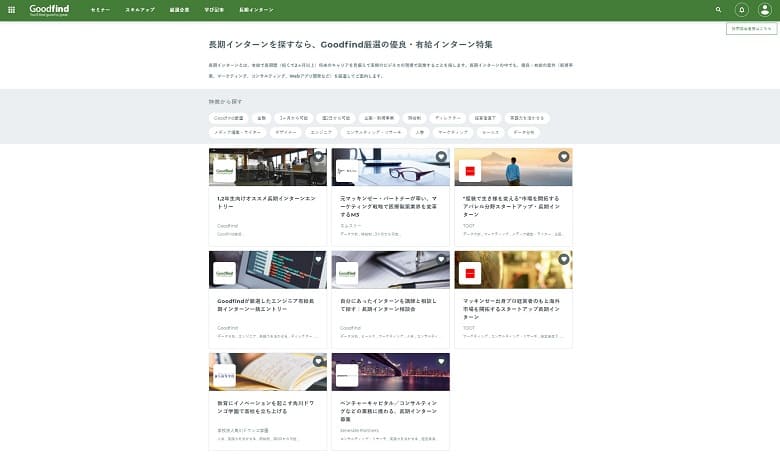
Task: Favorite the マッキンゼー出身プロ経営者 card heart
Action: 564,259
